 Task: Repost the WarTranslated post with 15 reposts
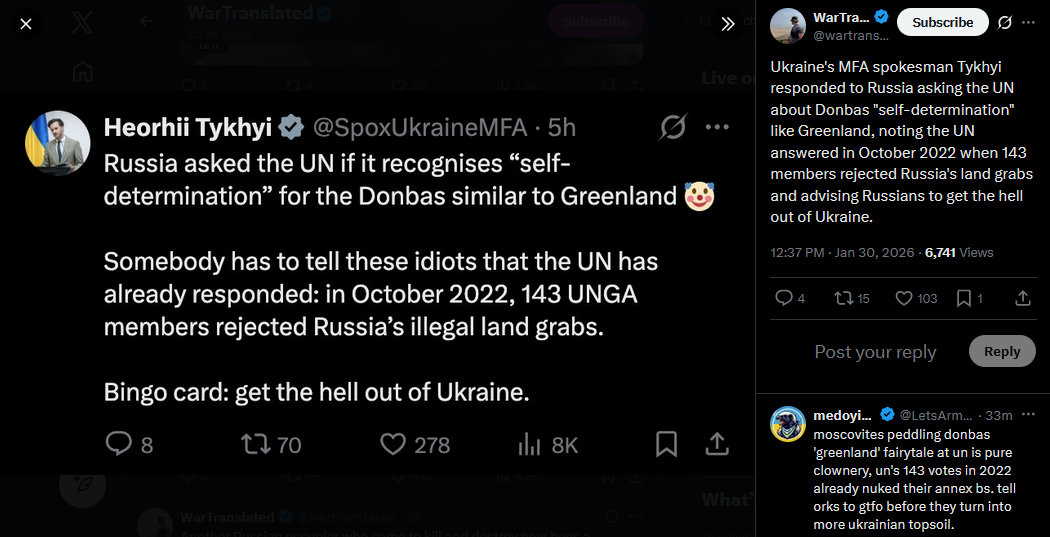[851, 298]
